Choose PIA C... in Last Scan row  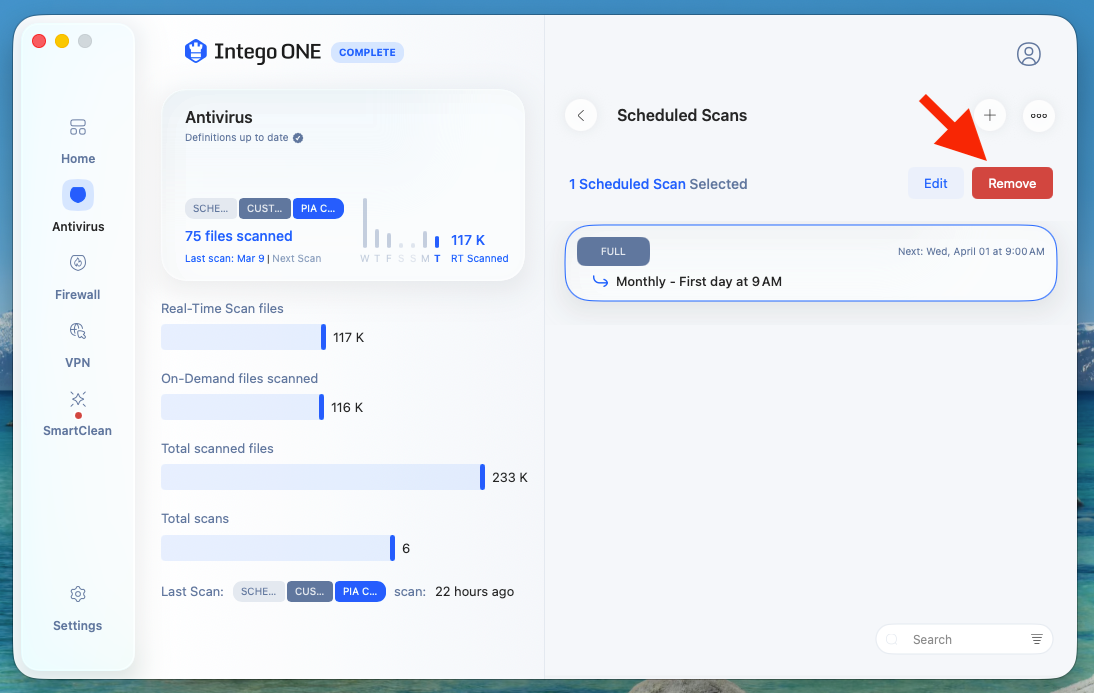click(x=360, y=591)
